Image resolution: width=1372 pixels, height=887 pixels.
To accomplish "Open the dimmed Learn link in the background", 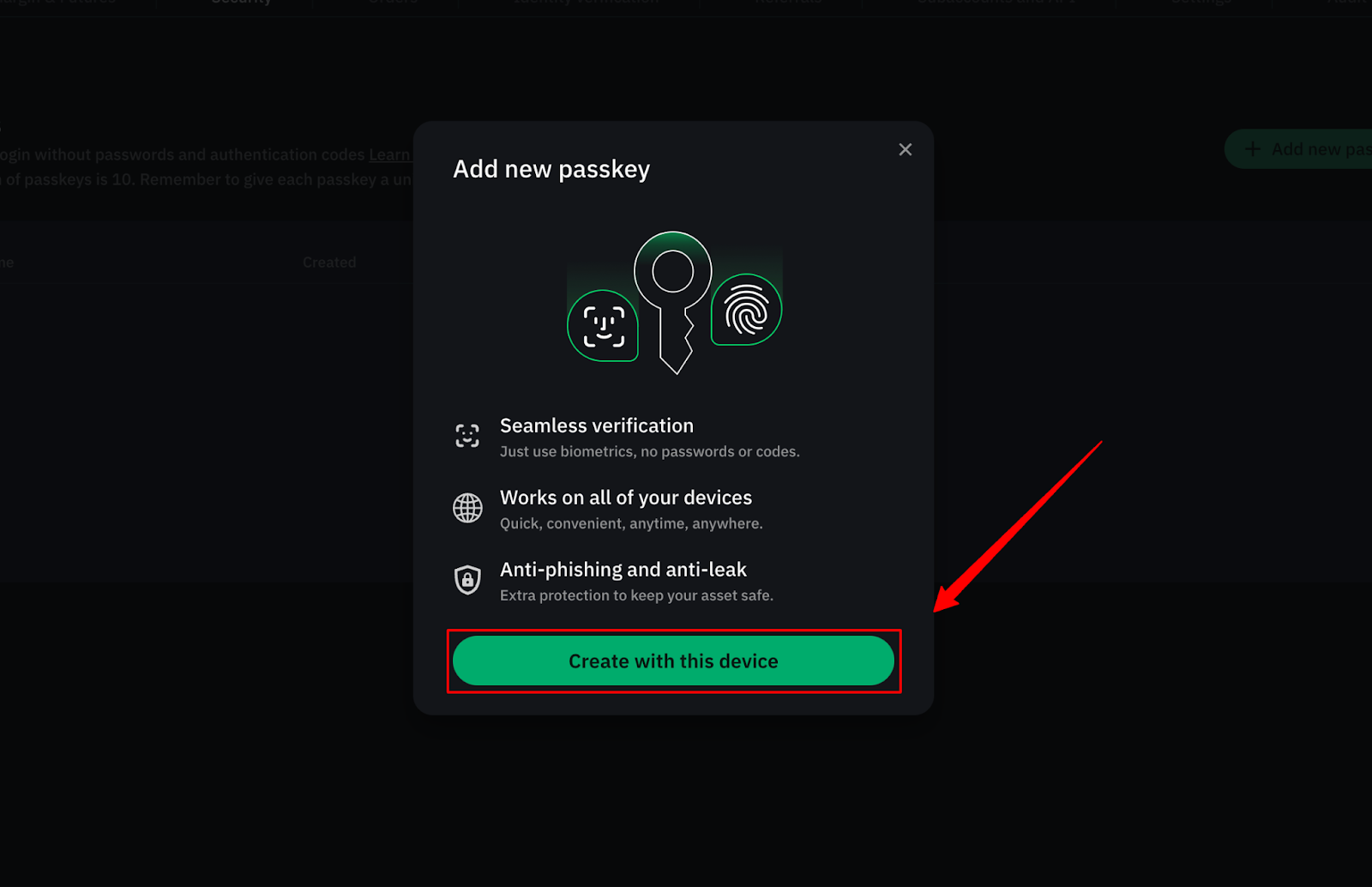I will [x=390, y=154].
